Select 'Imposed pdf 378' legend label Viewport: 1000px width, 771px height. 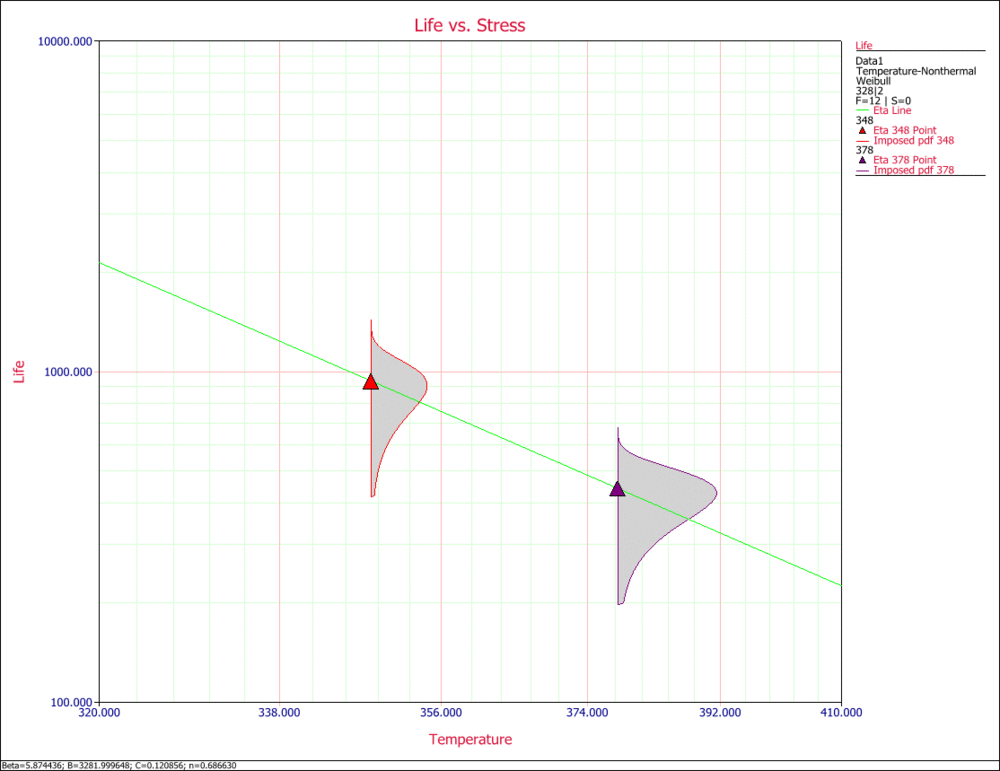tap(913, 170)
